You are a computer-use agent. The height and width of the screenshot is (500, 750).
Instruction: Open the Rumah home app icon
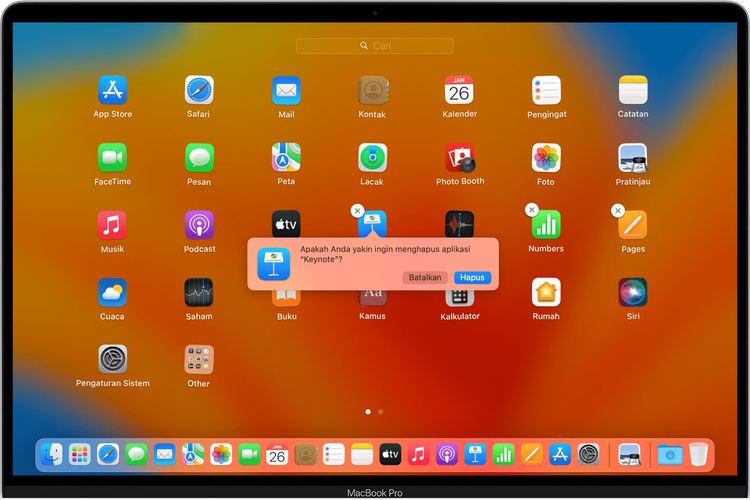(x=546, y=293)
